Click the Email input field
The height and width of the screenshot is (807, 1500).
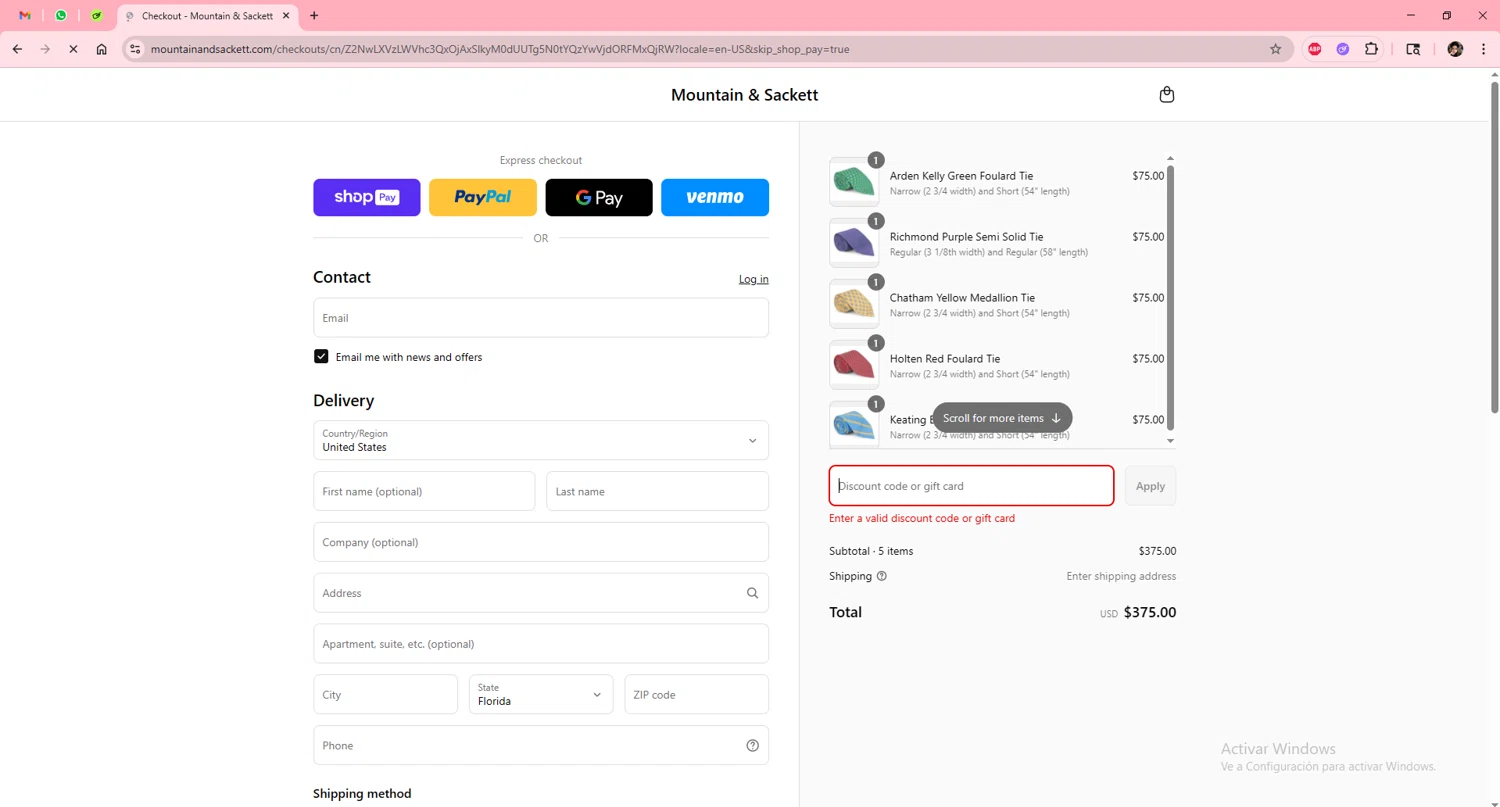point(541,318)
